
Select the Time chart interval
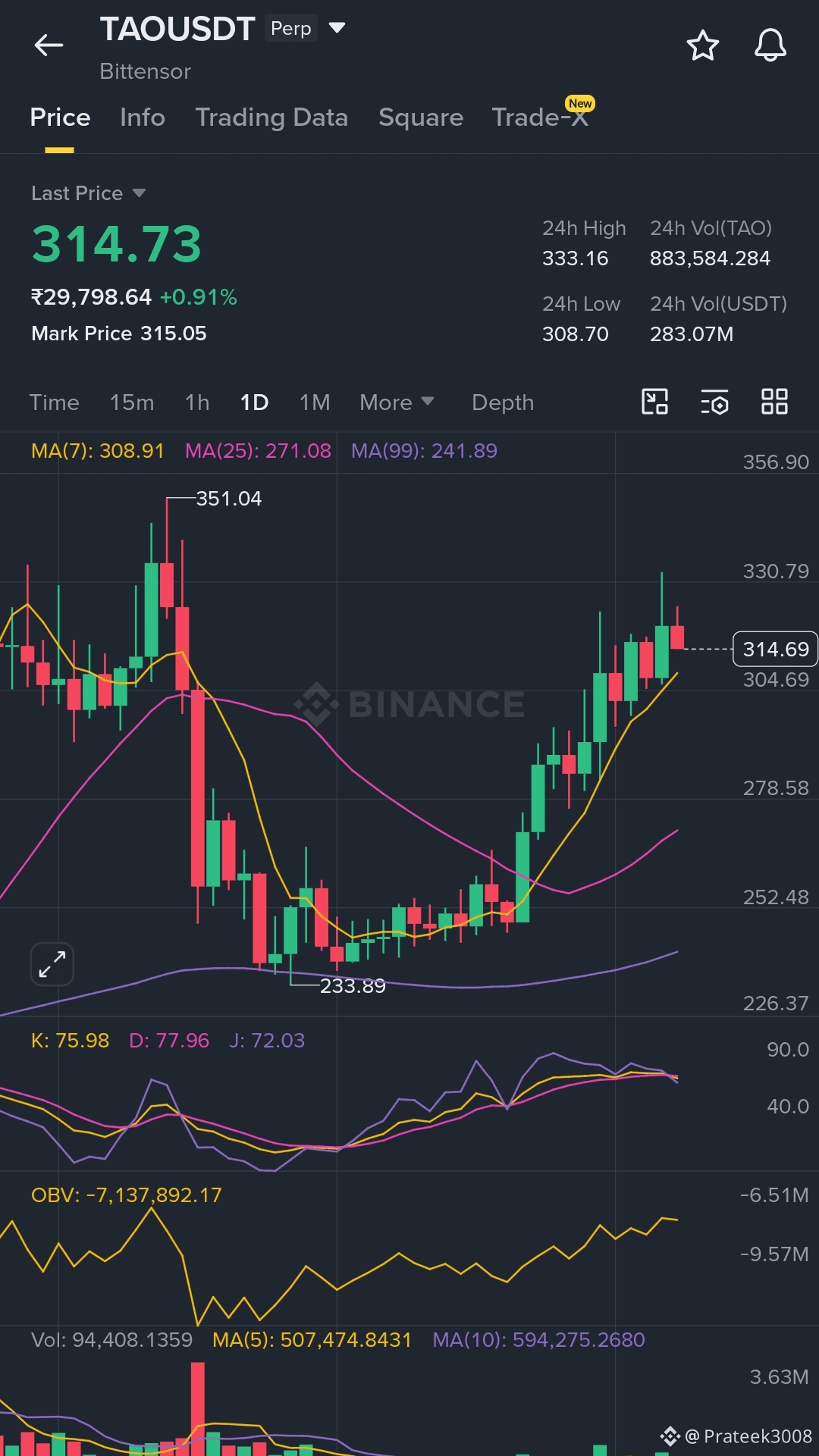(54, 402)
